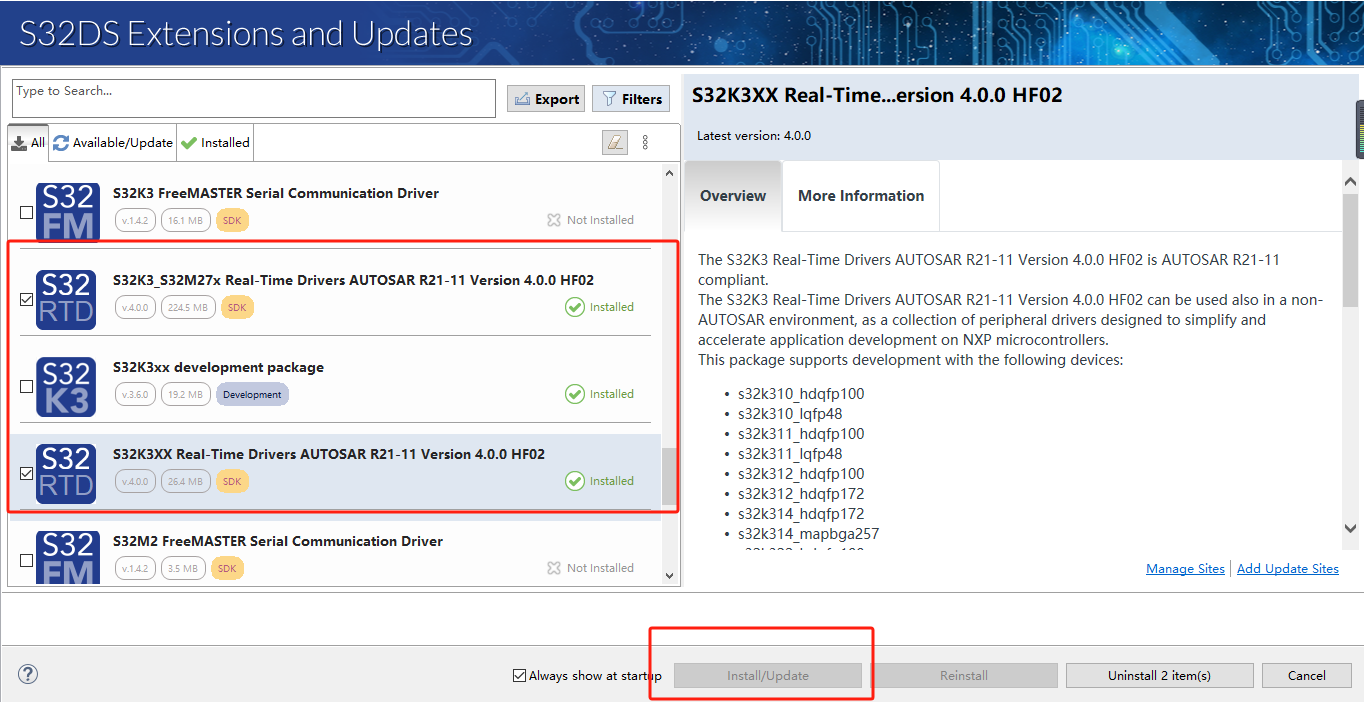Click the S32 FM icon for S32K3 FreeMASTER

tap(67, 212)
